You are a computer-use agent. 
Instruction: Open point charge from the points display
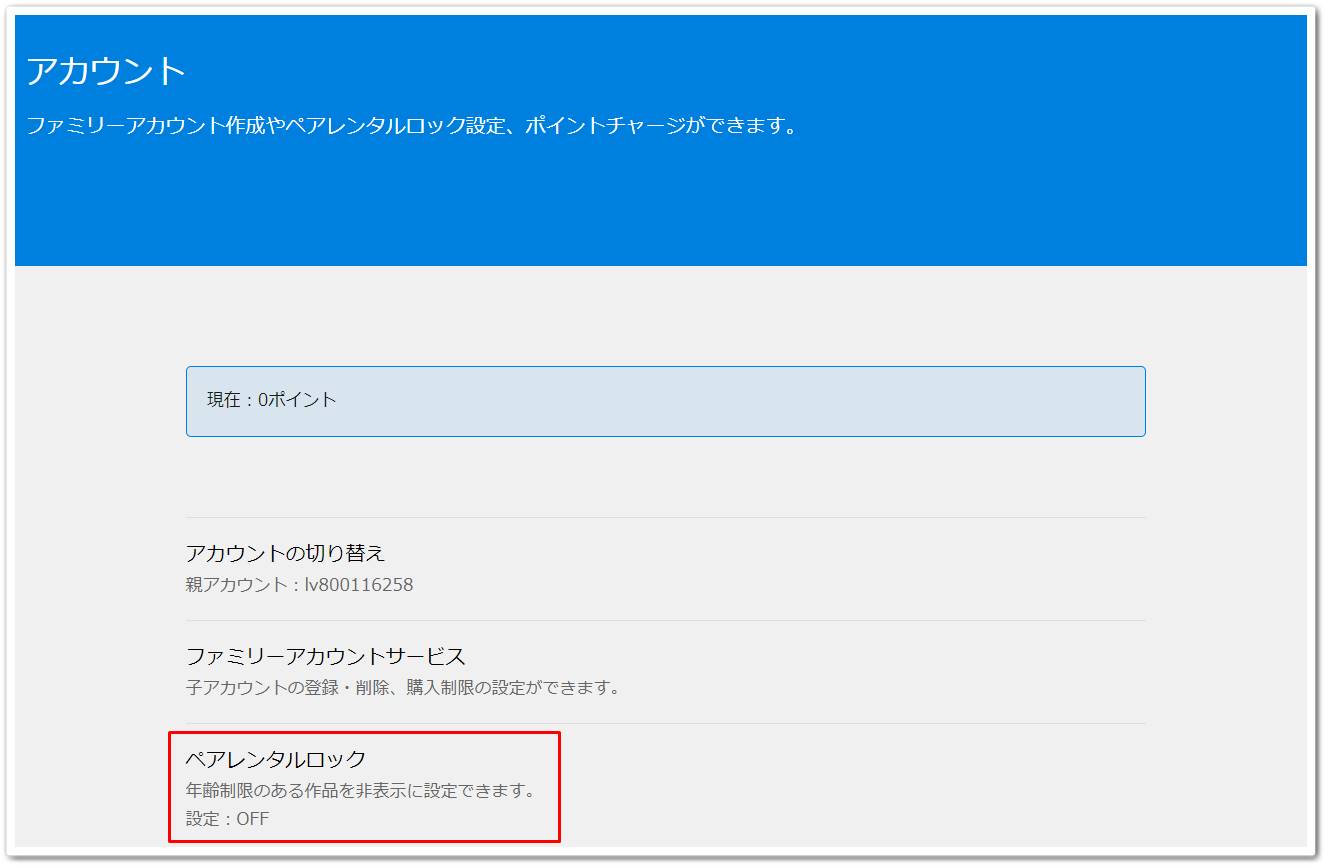pyautogui.click(x=665, y=399)
